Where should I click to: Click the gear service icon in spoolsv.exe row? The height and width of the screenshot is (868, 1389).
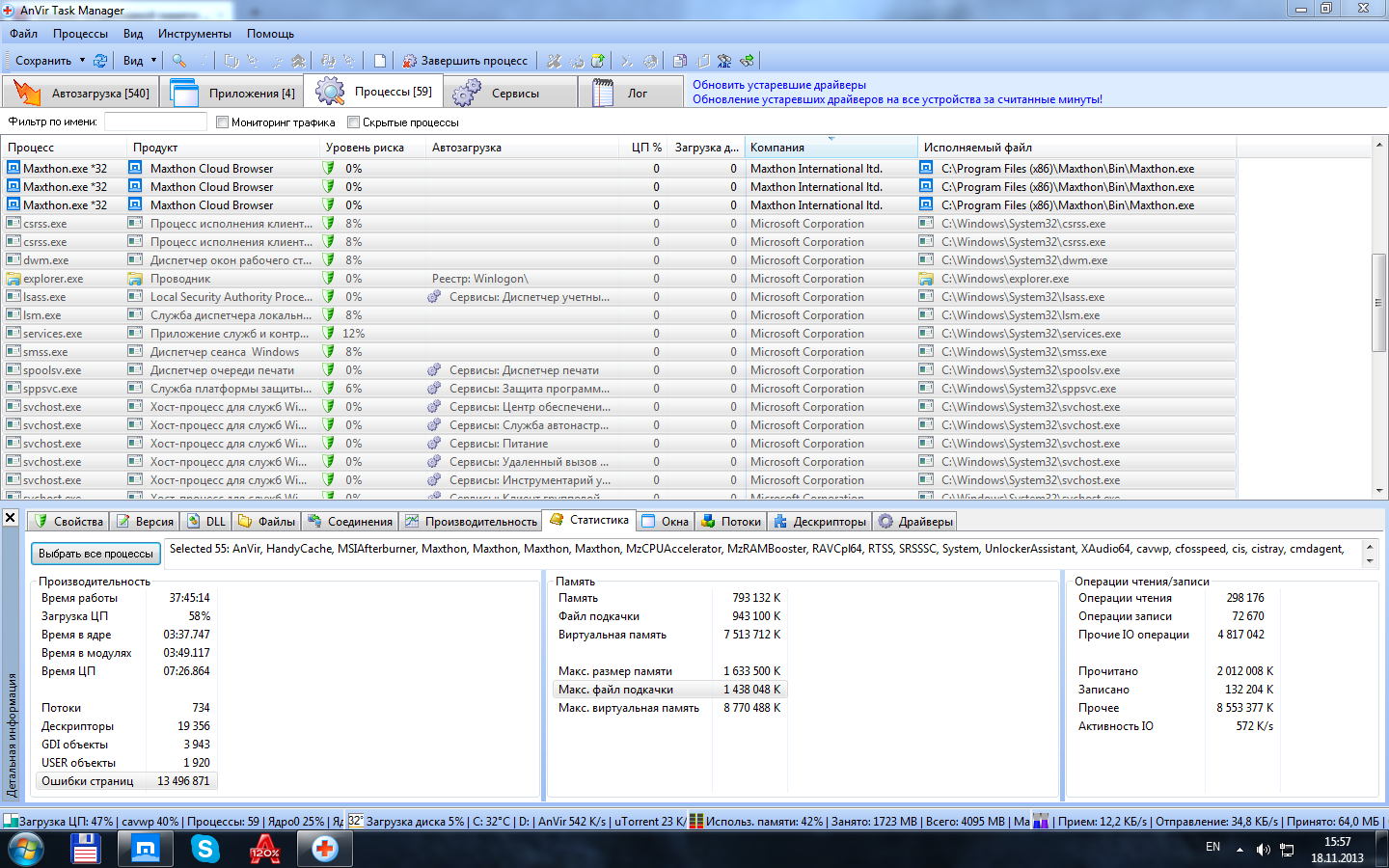pos(434,370)
